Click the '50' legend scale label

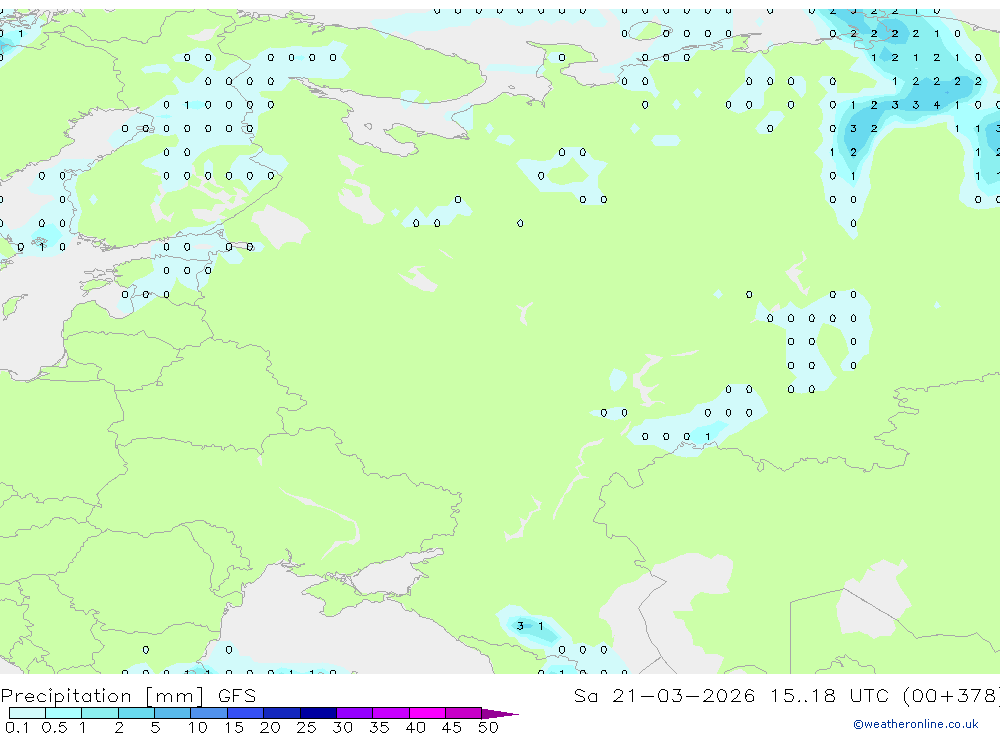pos(488,727)
